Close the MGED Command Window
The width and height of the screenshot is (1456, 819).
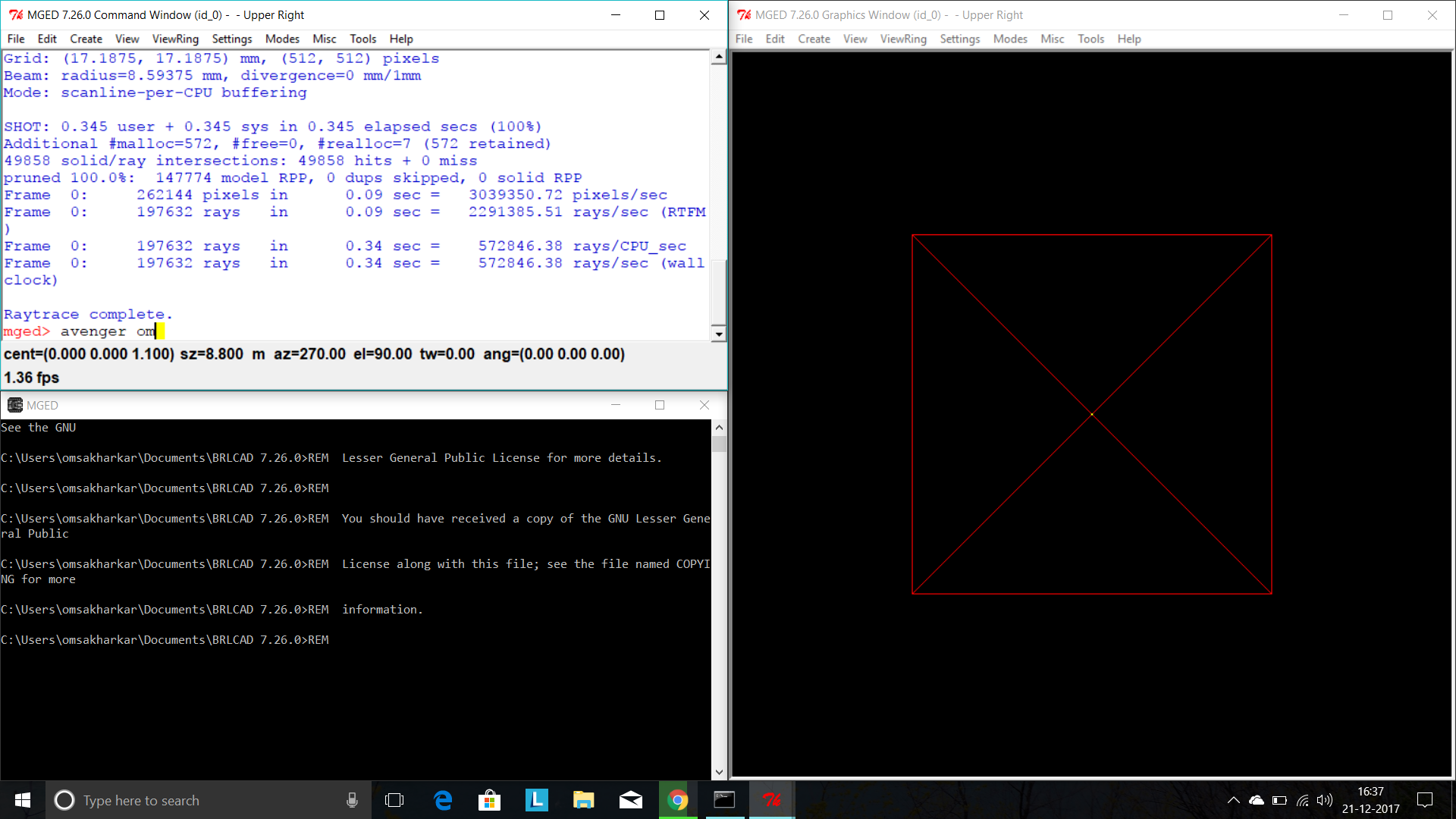point(704,15)
